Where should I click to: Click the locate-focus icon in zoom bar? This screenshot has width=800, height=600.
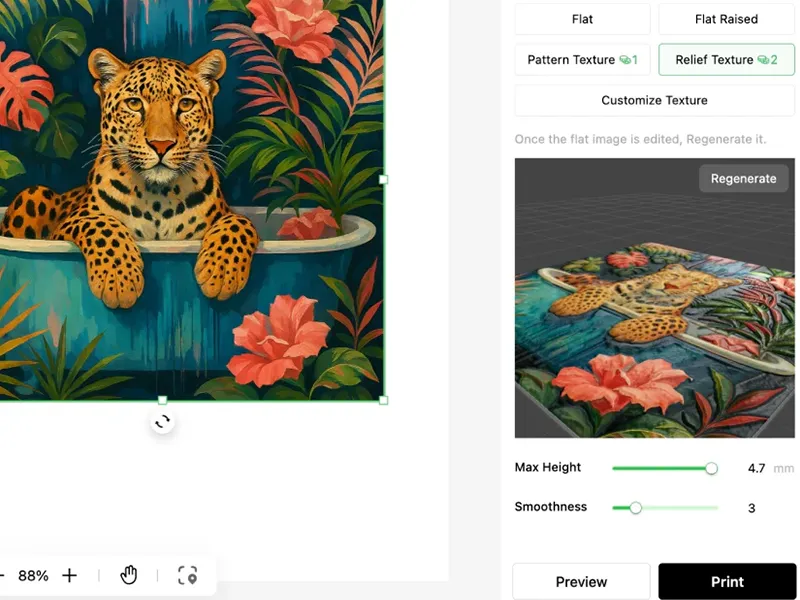(187, 575)
